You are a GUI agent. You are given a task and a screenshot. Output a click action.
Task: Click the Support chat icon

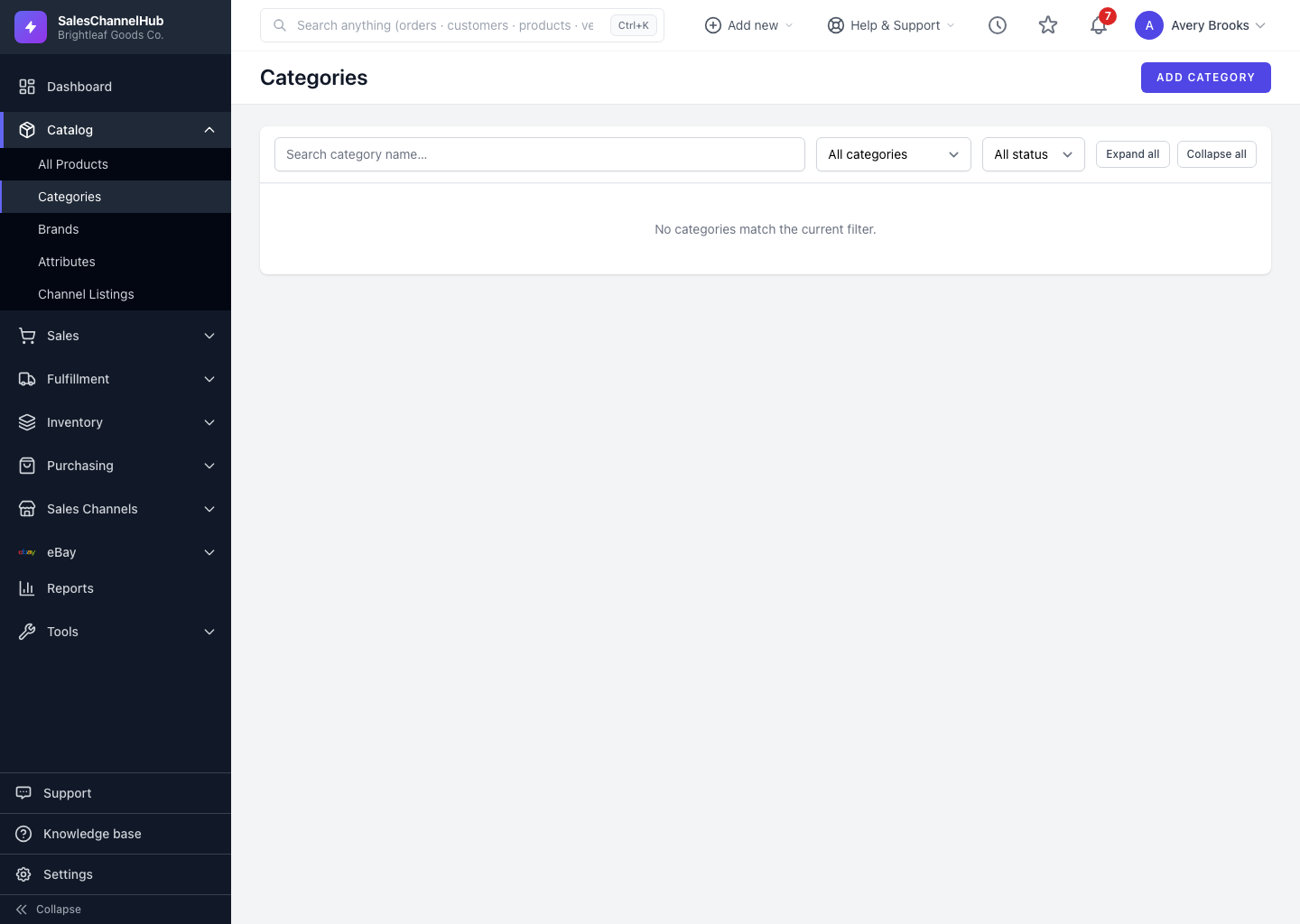coord(23,793)
